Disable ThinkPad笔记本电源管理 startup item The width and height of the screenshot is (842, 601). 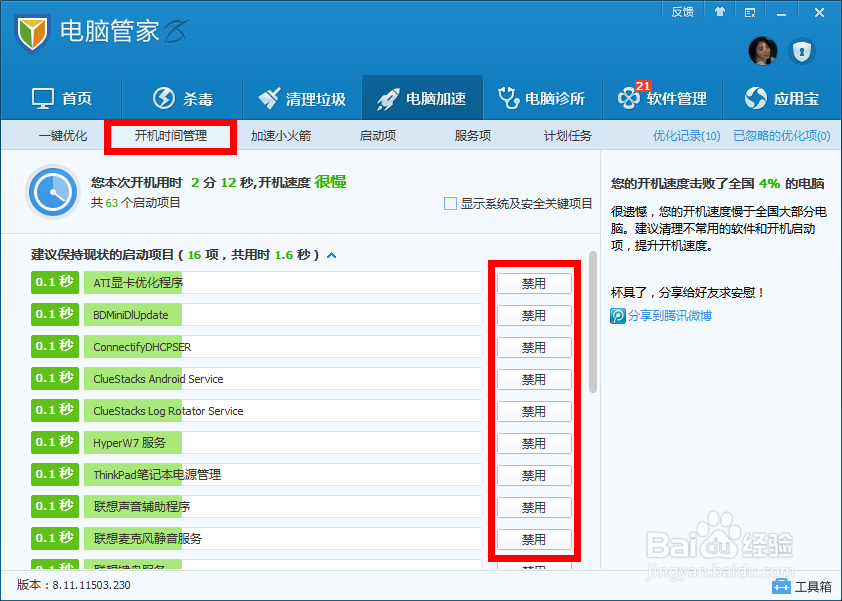(x=534, y=475)
